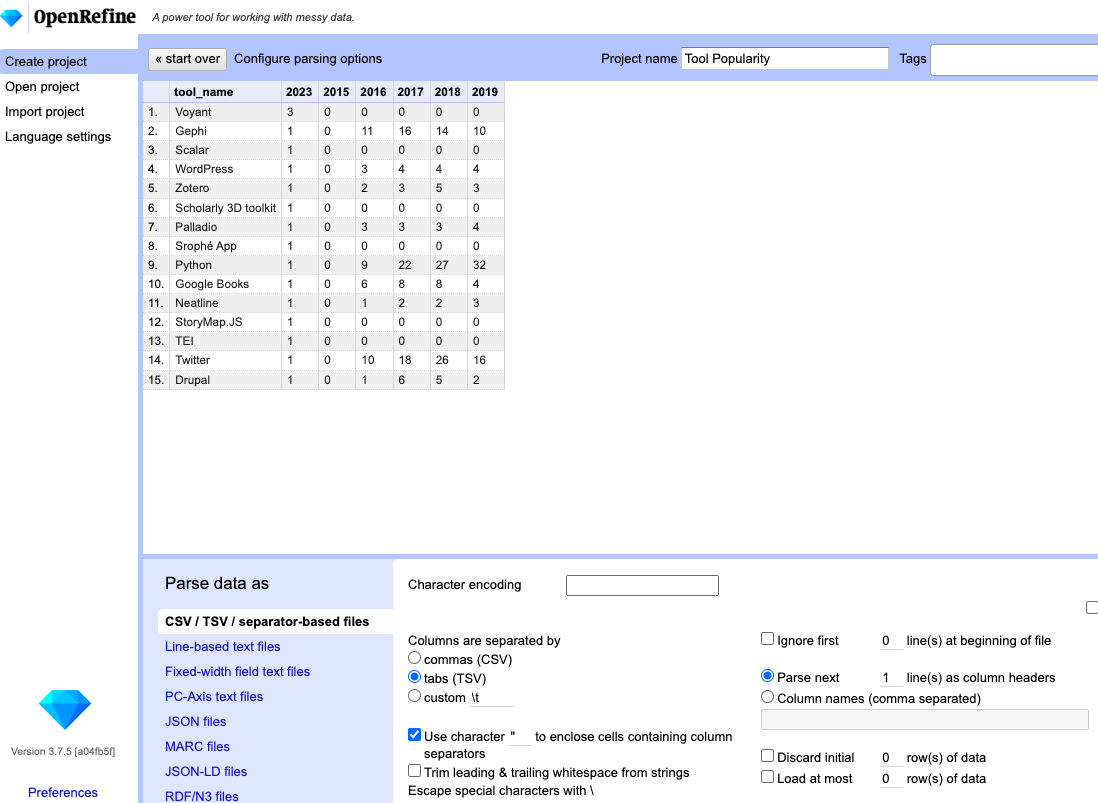The height and width of the screenshot is (803, 1098).
Task: Click the Load at most row count field
Action: [891, 779]
